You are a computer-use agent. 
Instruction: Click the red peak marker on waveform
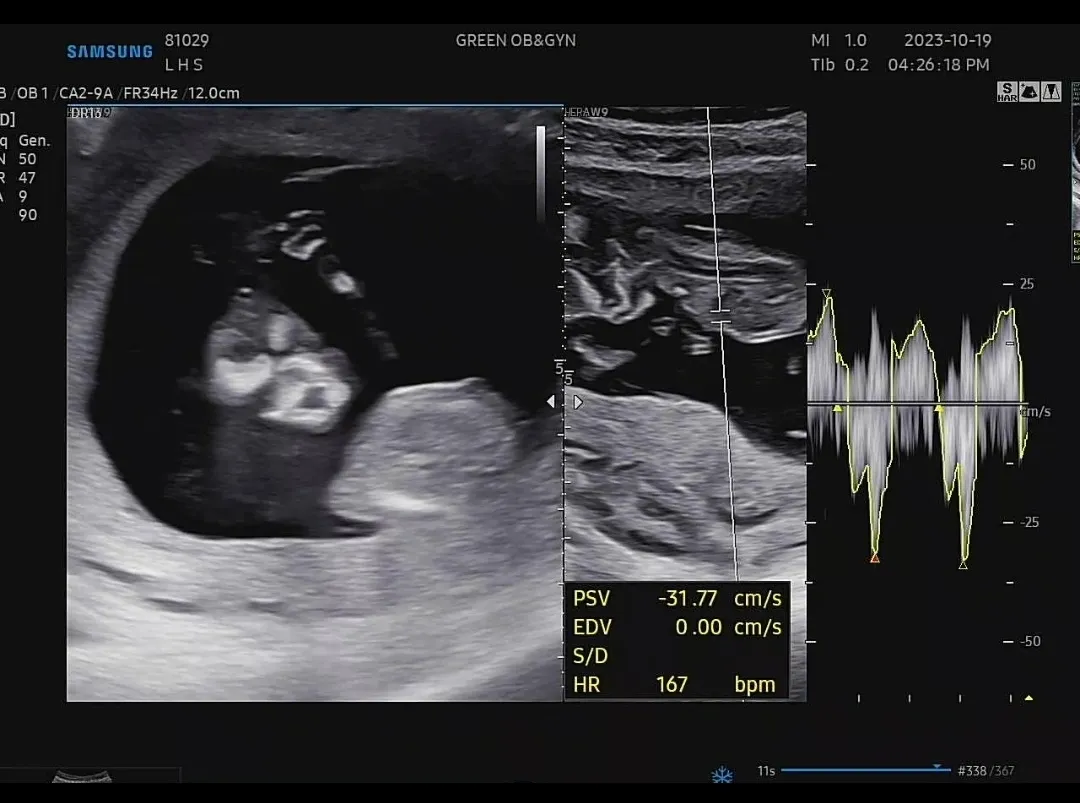pyautogui.click(x=875, y=558)
